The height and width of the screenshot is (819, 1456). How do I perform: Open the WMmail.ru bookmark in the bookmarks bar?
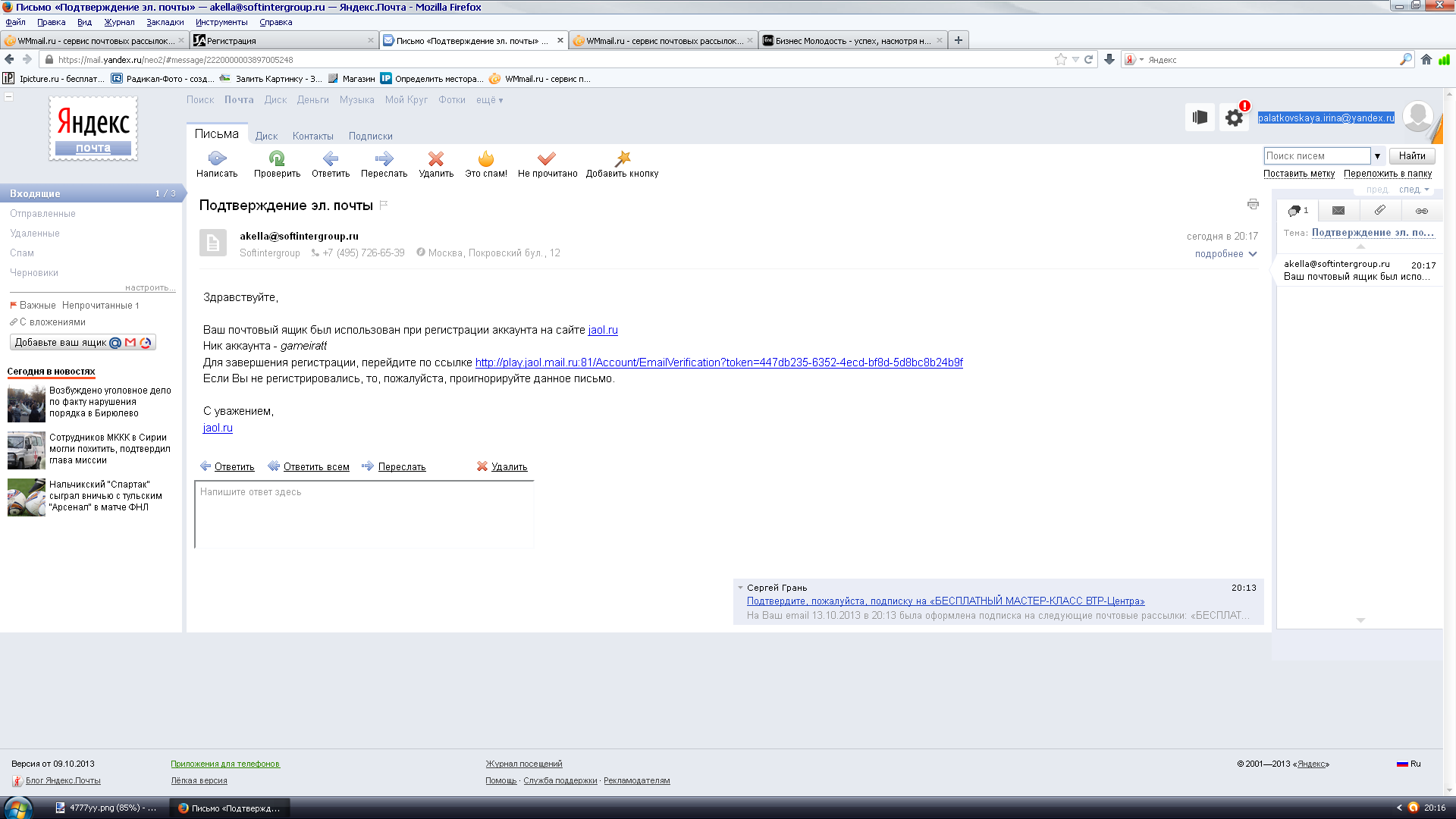coord(540,79)
